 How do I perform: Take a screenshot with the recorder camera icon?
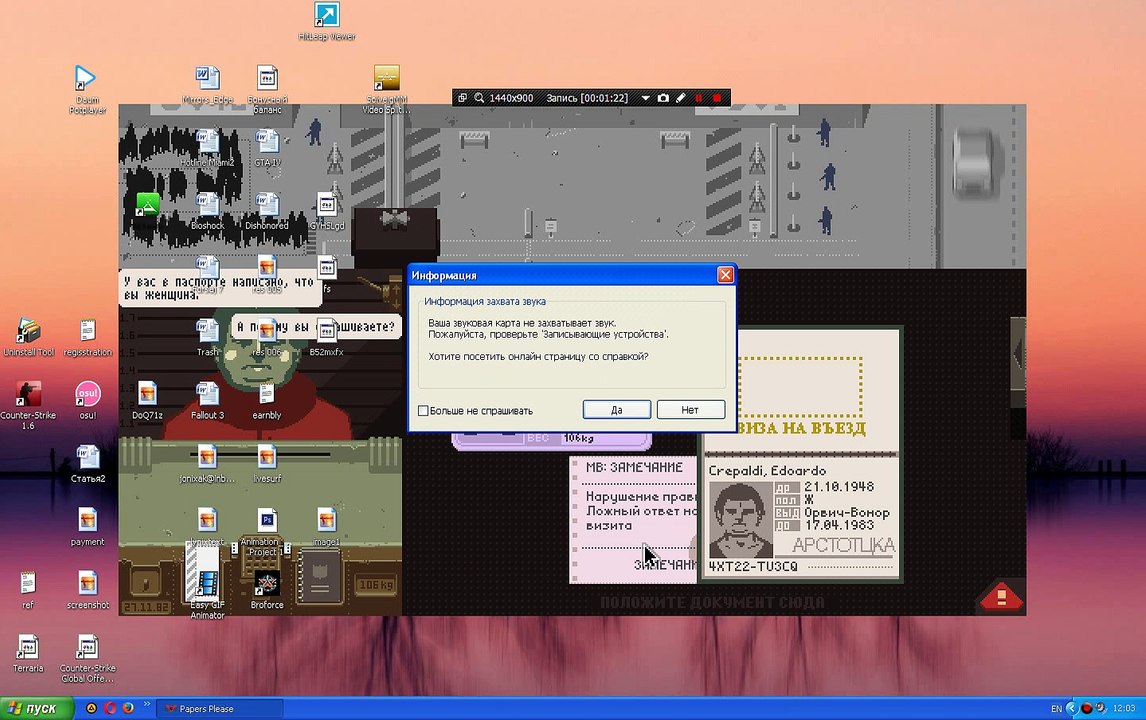[x=663, y=98]
